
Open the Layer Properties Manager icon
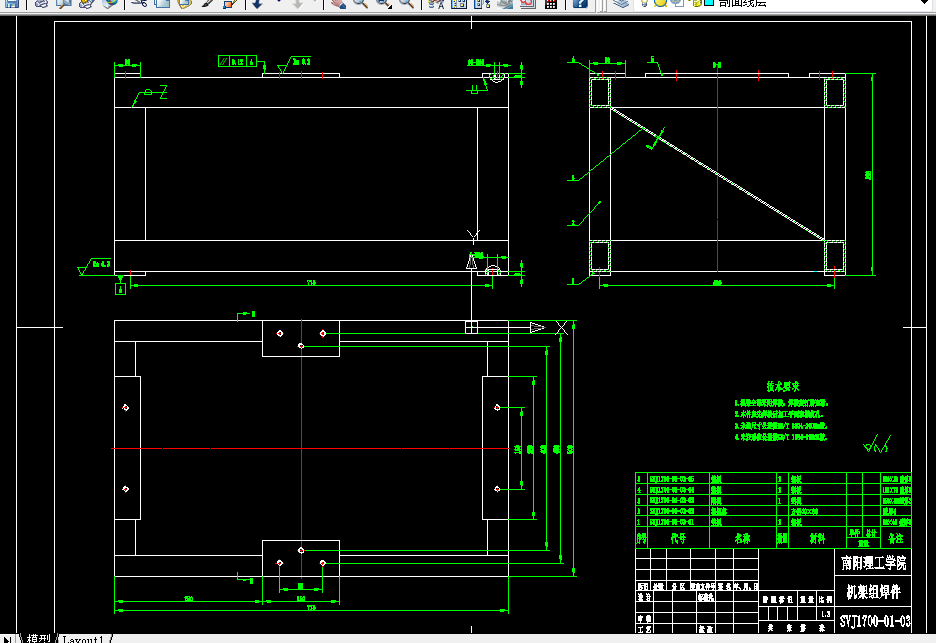coord(621,3)
